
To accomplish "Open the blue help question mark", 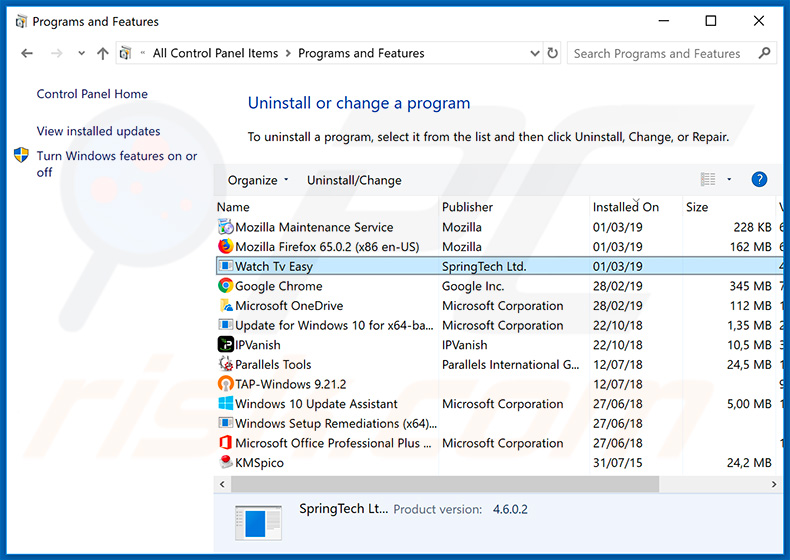I will click(x=759, y=179).
